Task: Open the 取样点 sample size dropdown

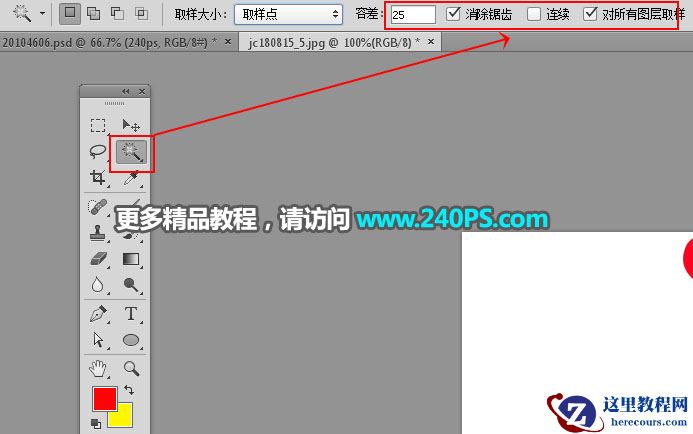Action: click(x=288, y=15)
